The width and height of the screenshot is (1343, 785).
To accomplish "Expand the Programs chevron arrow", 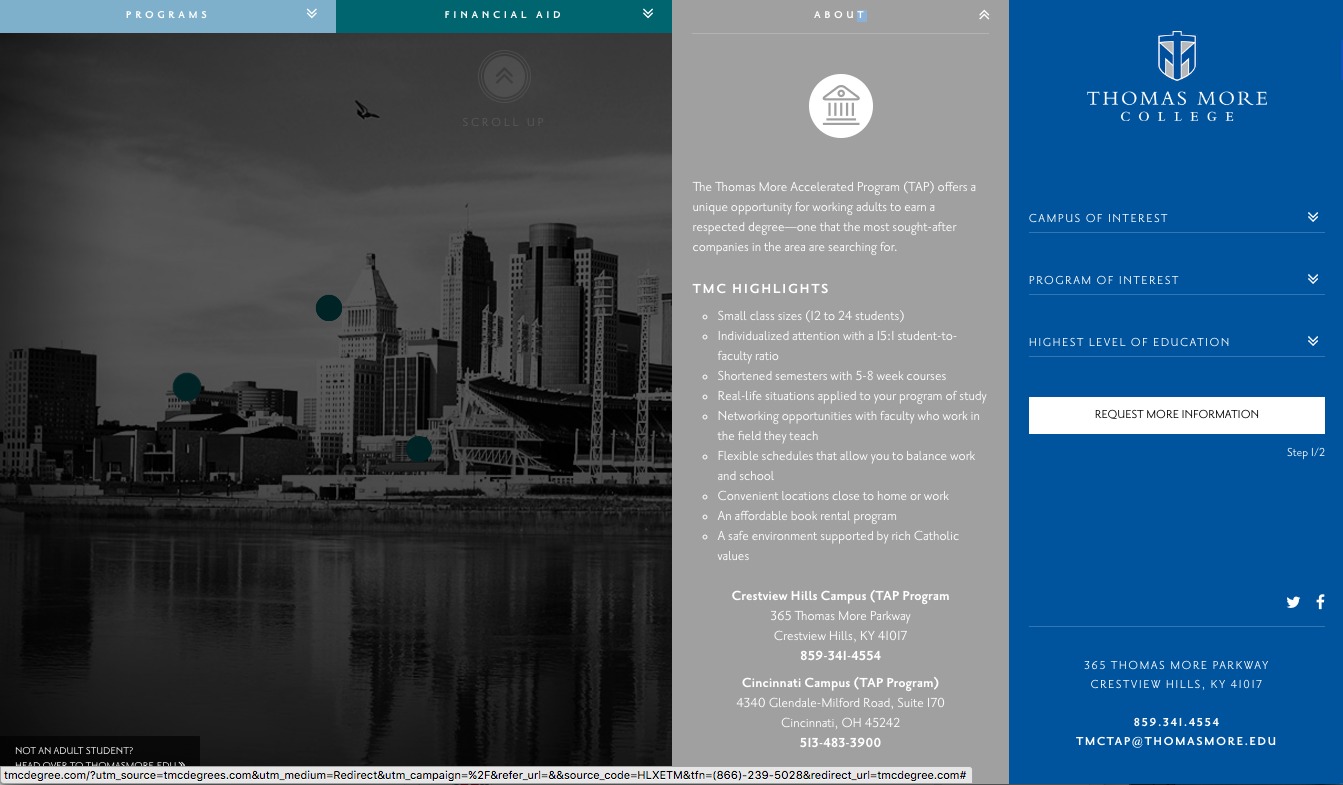I will tap(312, 14).
